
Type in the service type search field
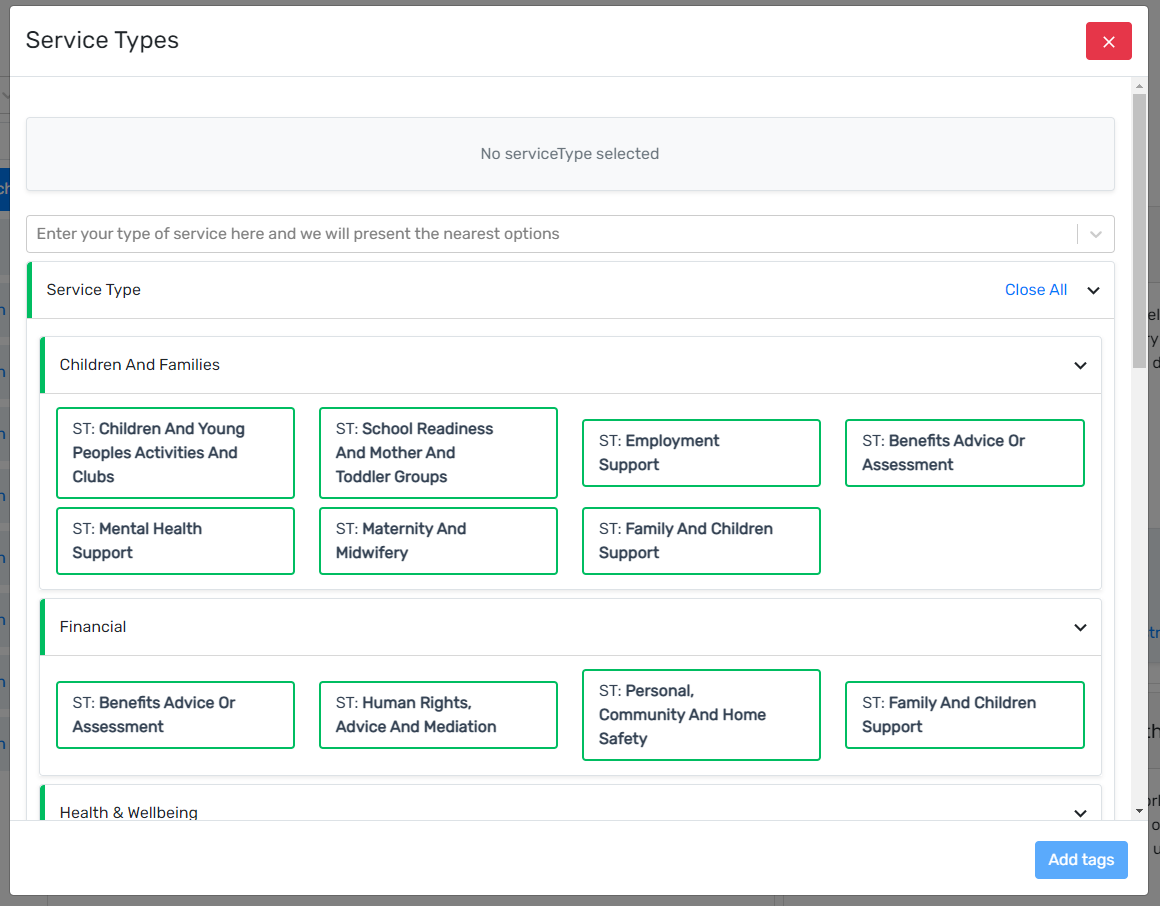pyautogui.click(x=550, y=234)
